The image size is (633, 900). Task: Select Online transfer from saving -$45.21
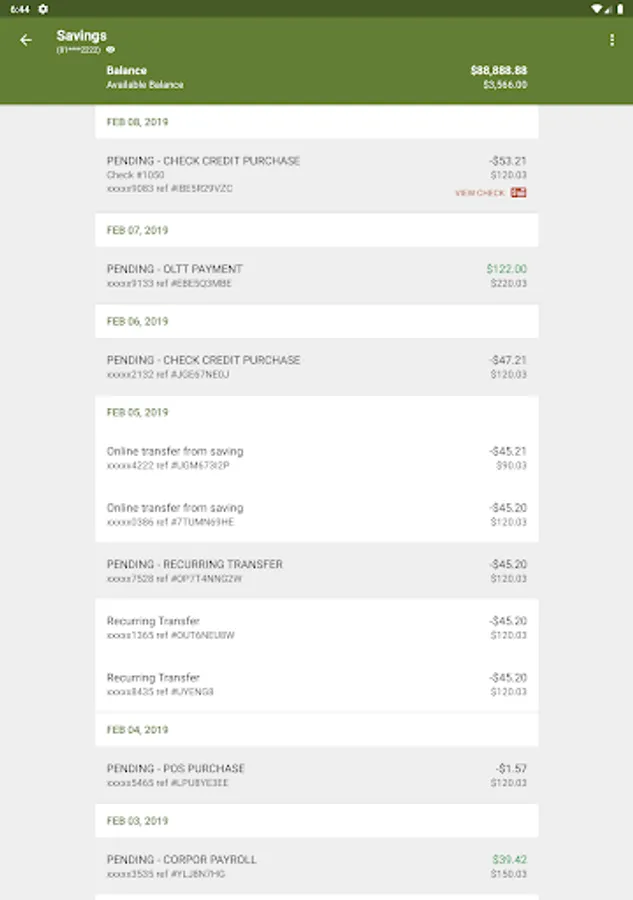tap(316, 458)
